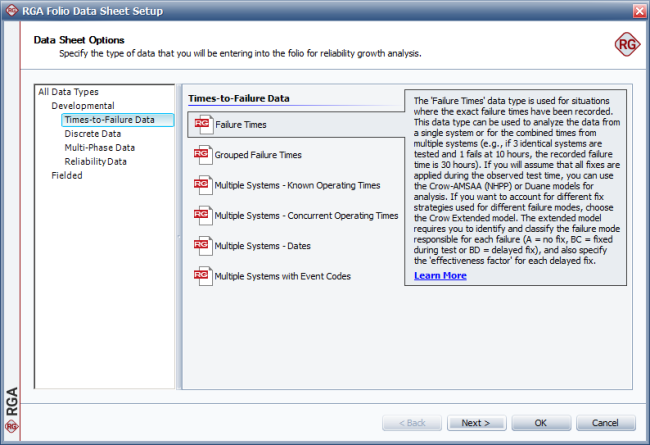Open Multi-Phase Data category
650x445 pixels.
[x=99, y=148]
